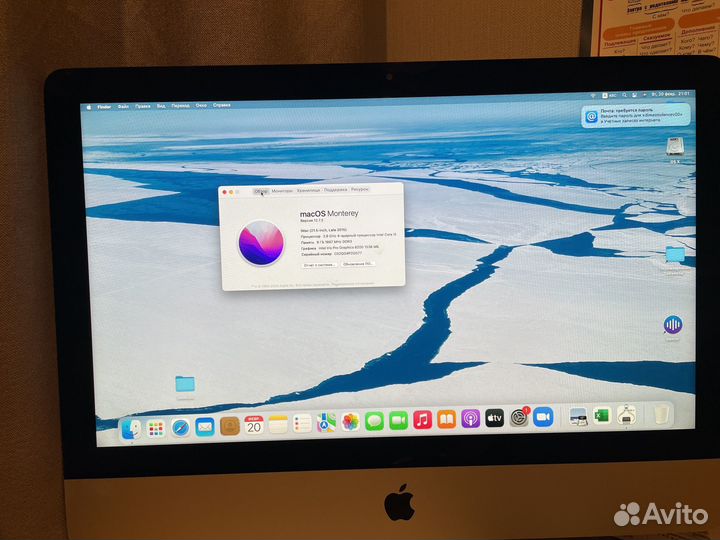
Task: Open the Mail app in the Dock
Action: coord(205,427)
